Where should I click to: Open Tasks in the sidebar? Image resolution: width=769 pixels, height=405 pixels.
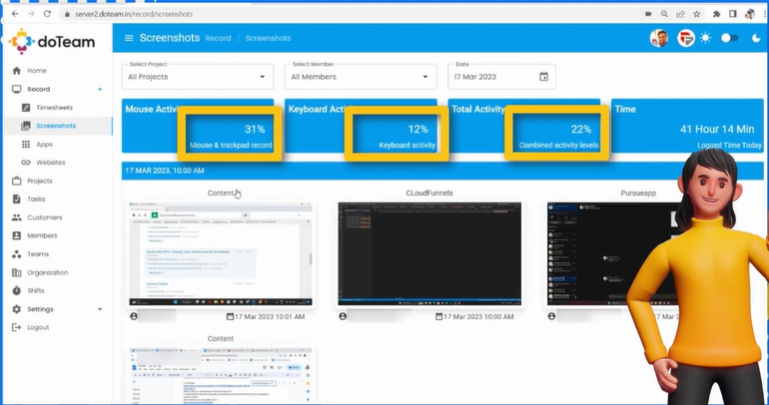36,199
